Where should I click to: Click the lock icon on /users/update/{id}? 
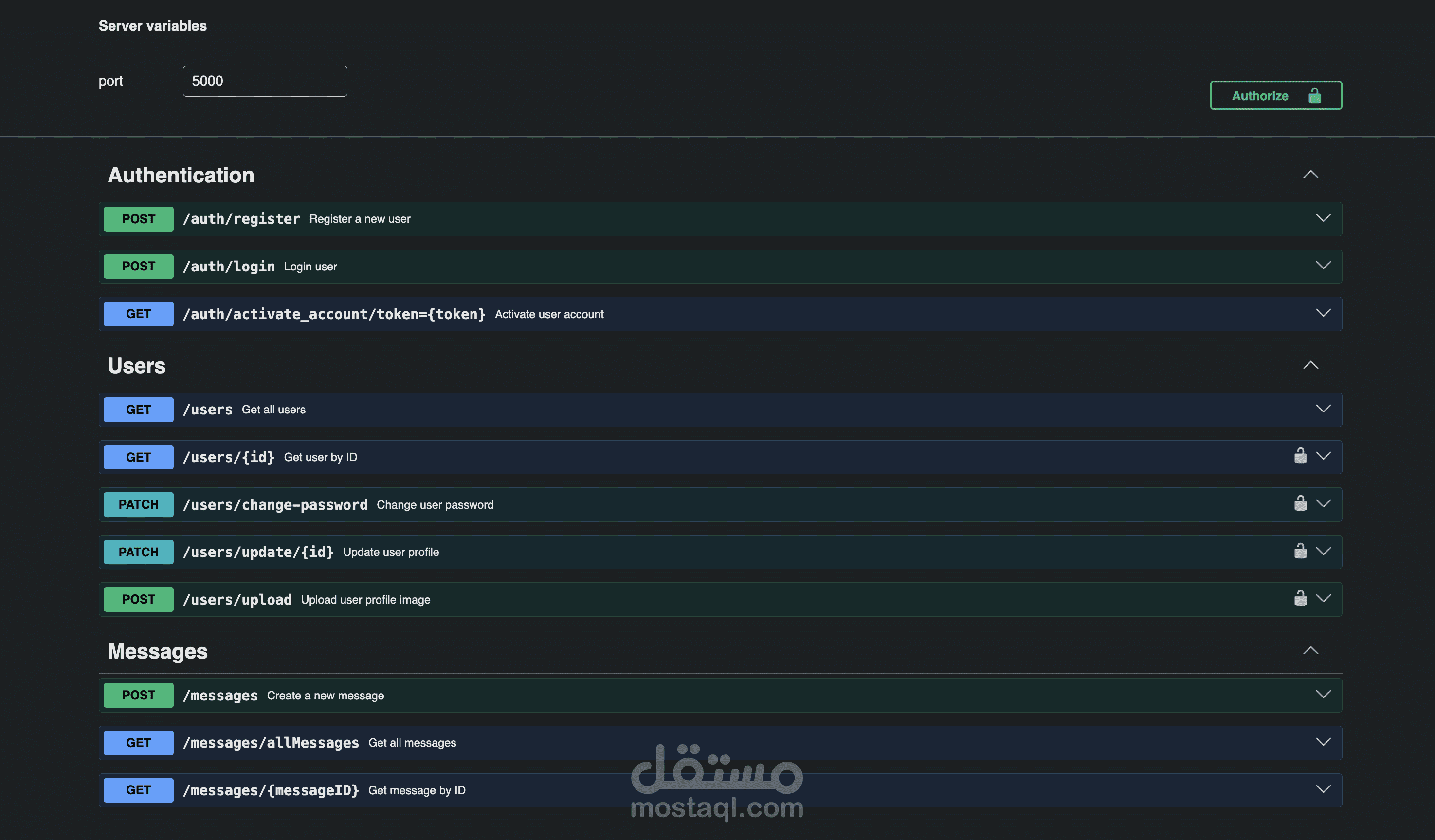point(1301,550)
